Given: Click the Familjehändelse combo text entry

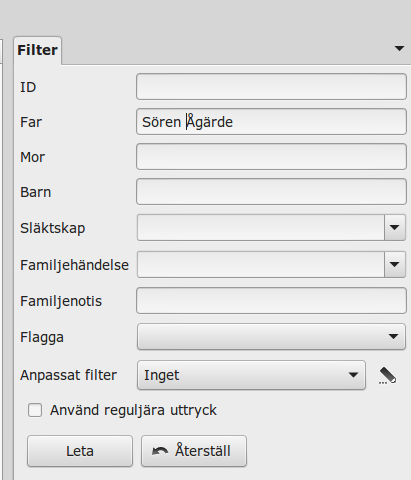Looking at the screenshot, I should point(261,265).
